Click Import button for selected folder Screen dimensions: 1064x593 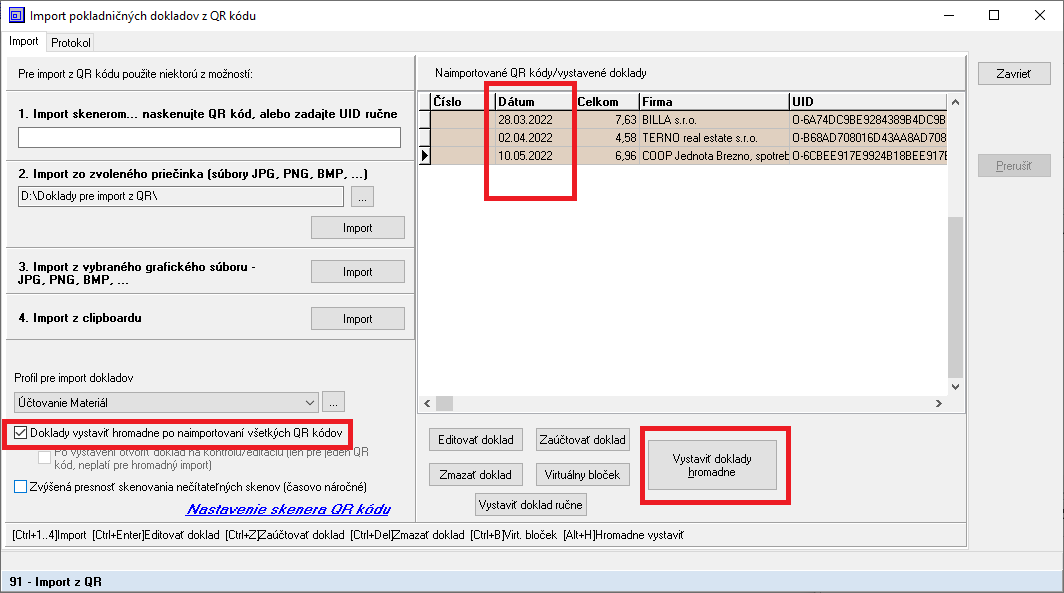pyautogui.click(x=358, y=228)
